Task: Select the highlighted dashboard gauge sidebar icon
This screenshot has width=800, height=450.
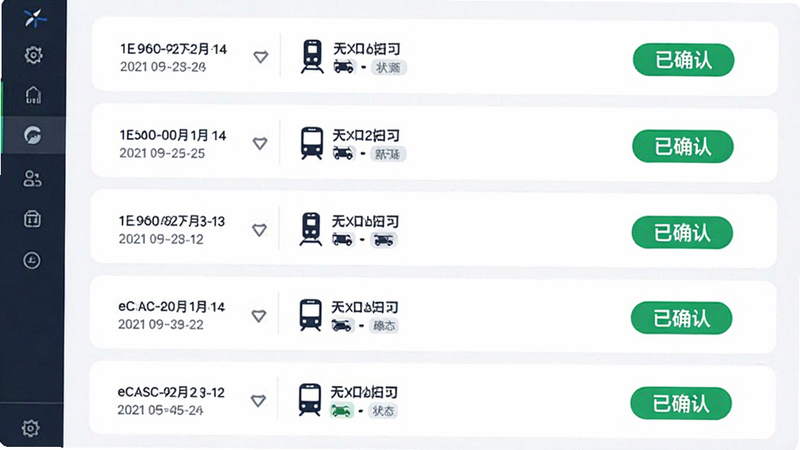Action: click(x=33, y=136)
